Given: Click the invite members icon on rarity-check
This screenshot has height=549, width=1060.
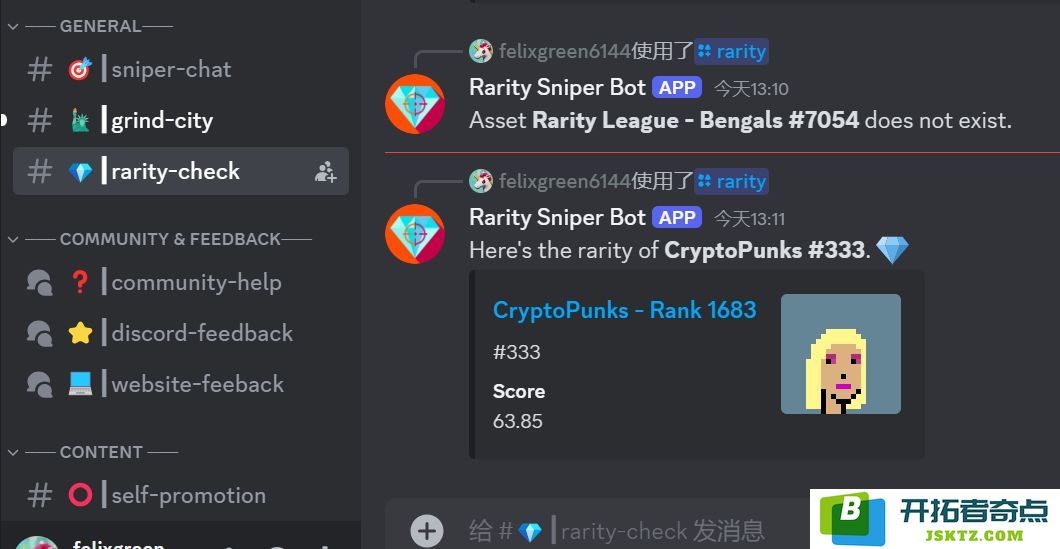Looking at the screenshot, I should (325, 172).
